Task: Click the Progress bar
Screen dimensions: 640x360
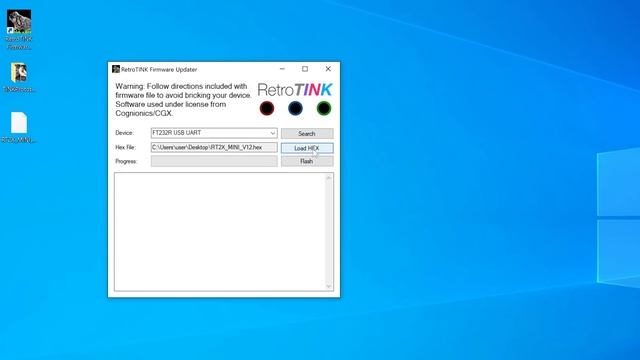Action: (214, 161)
